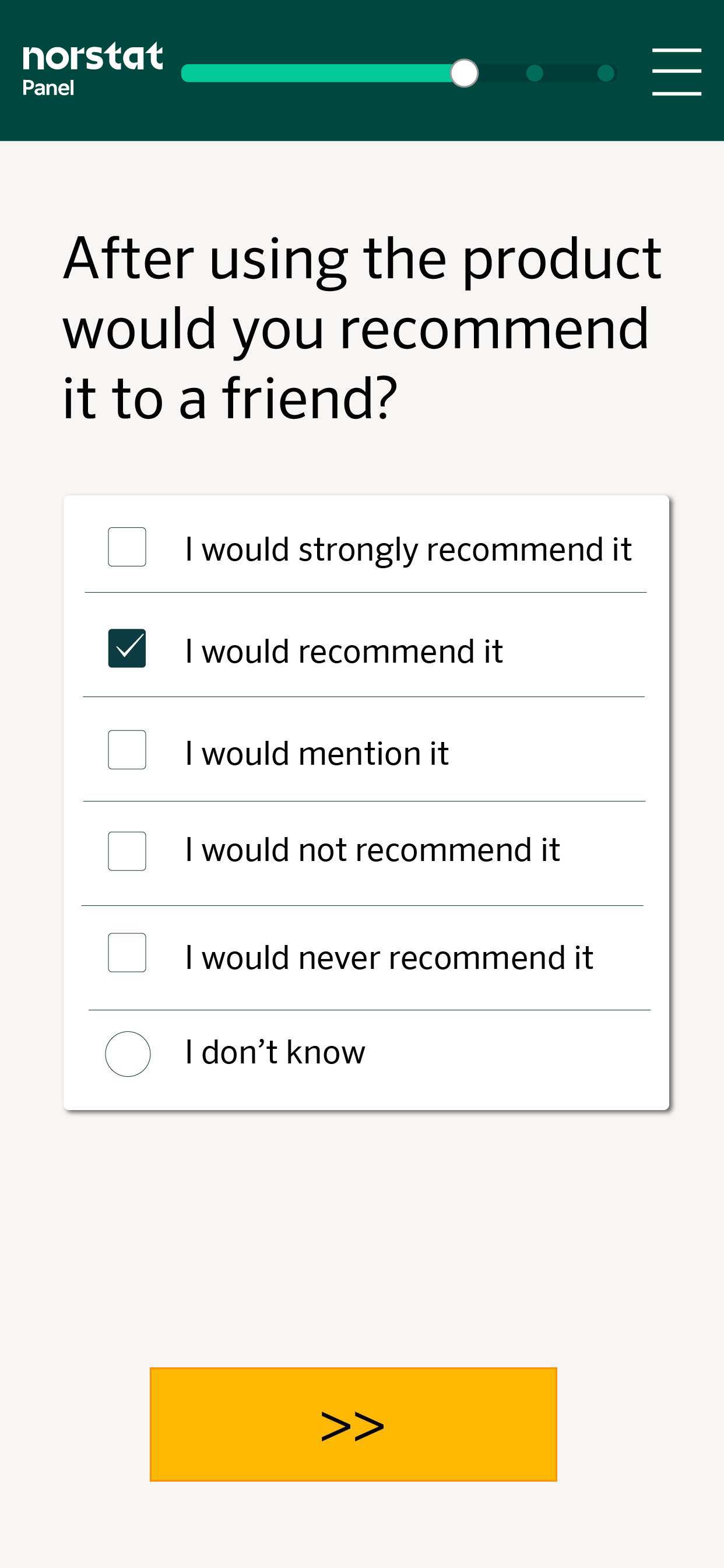
Task: Tick the 'I would mention it' checkbox
Action: coord(126,750)
